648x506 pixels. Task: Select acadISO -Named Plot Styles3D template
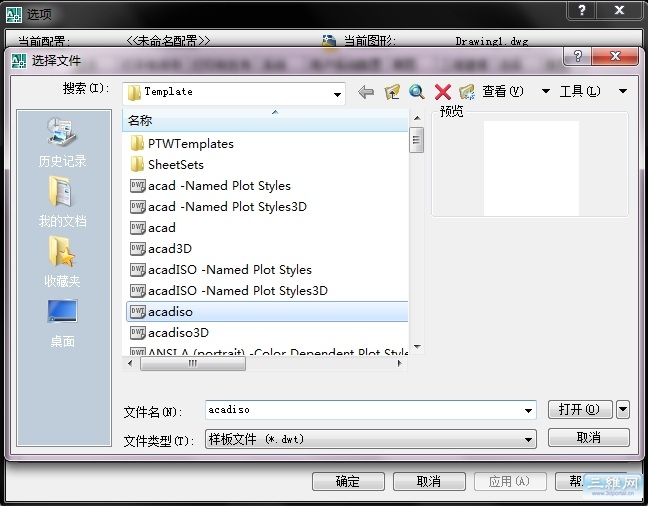pyautogui.click(x=229, y=291)
